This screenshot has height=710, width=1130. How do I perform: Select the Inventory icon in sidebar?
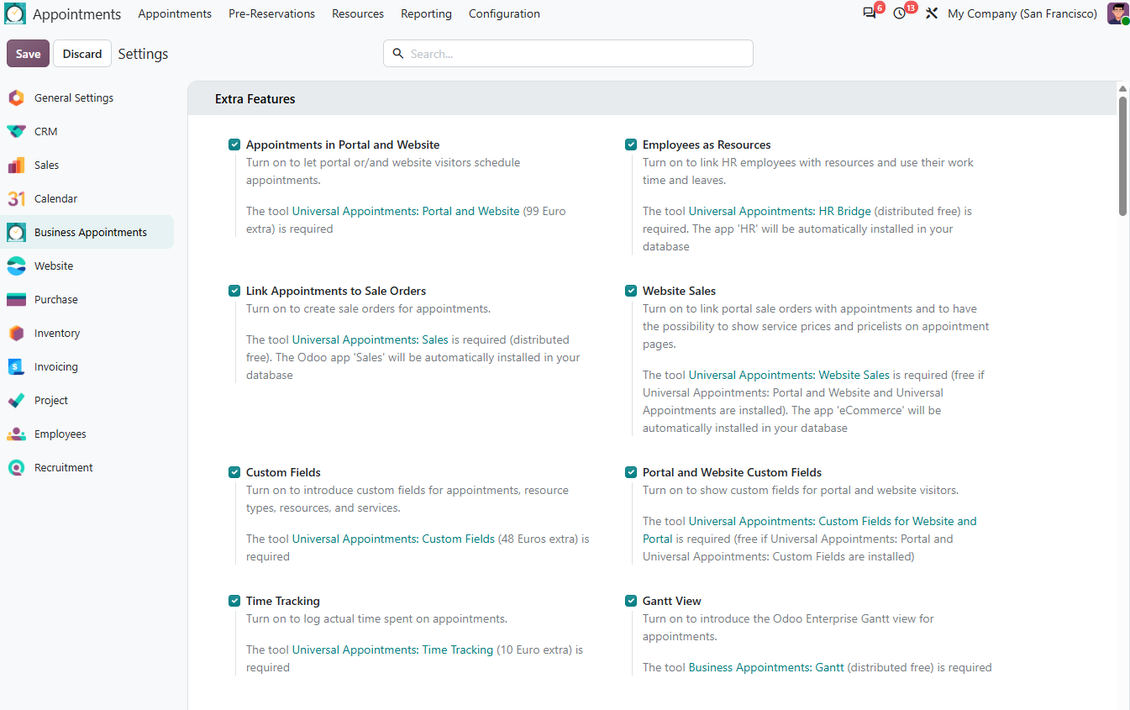pyautogui.click(x=16, y=333)
